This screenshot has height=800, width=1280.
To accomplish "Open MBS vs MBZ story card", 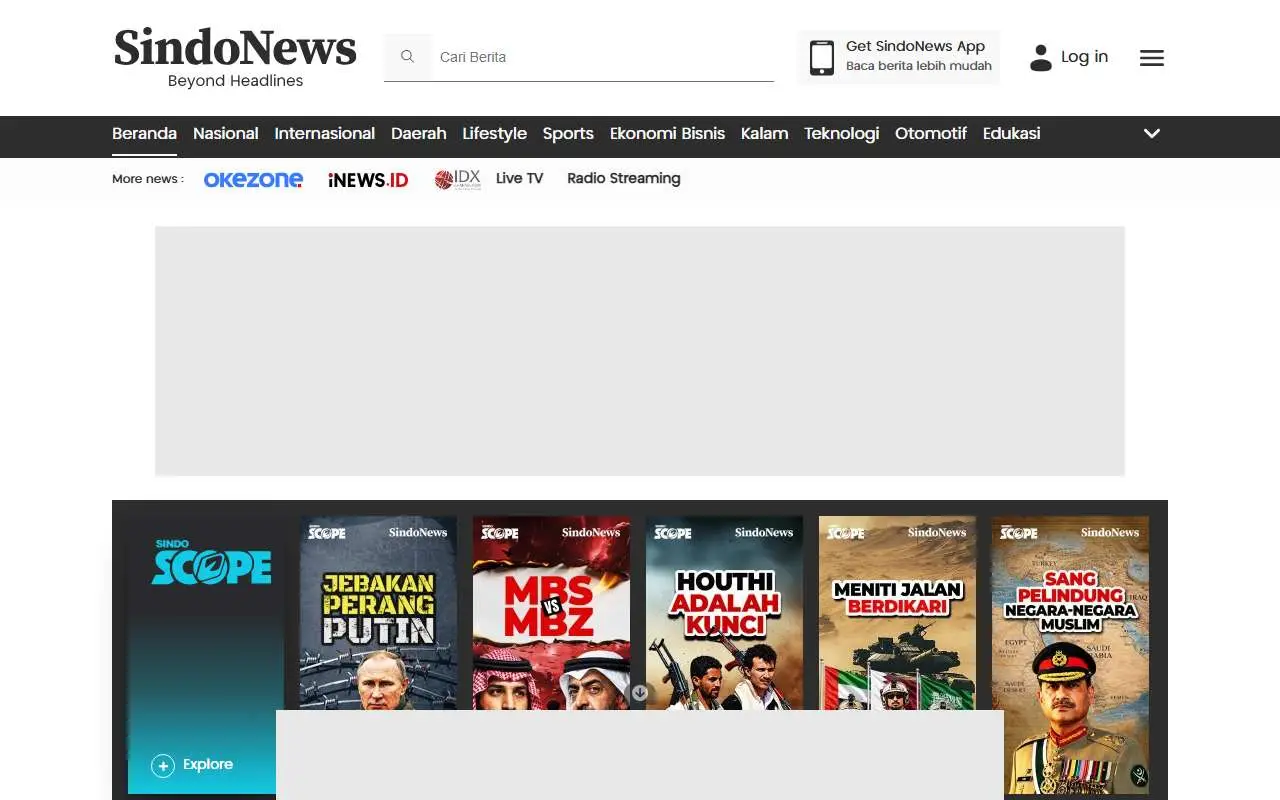I will (551, 613).
